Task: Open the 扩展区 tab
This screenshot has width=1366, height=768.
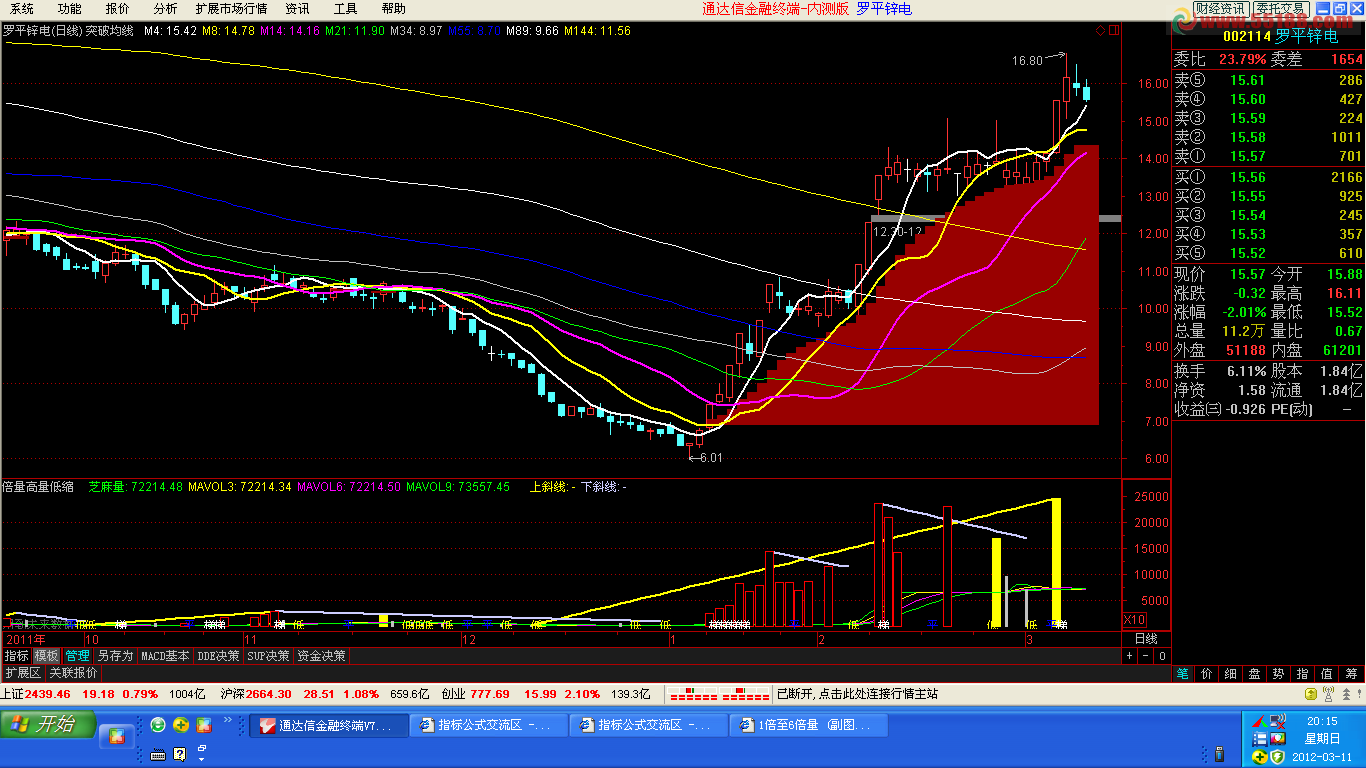Action: [23, 673]
